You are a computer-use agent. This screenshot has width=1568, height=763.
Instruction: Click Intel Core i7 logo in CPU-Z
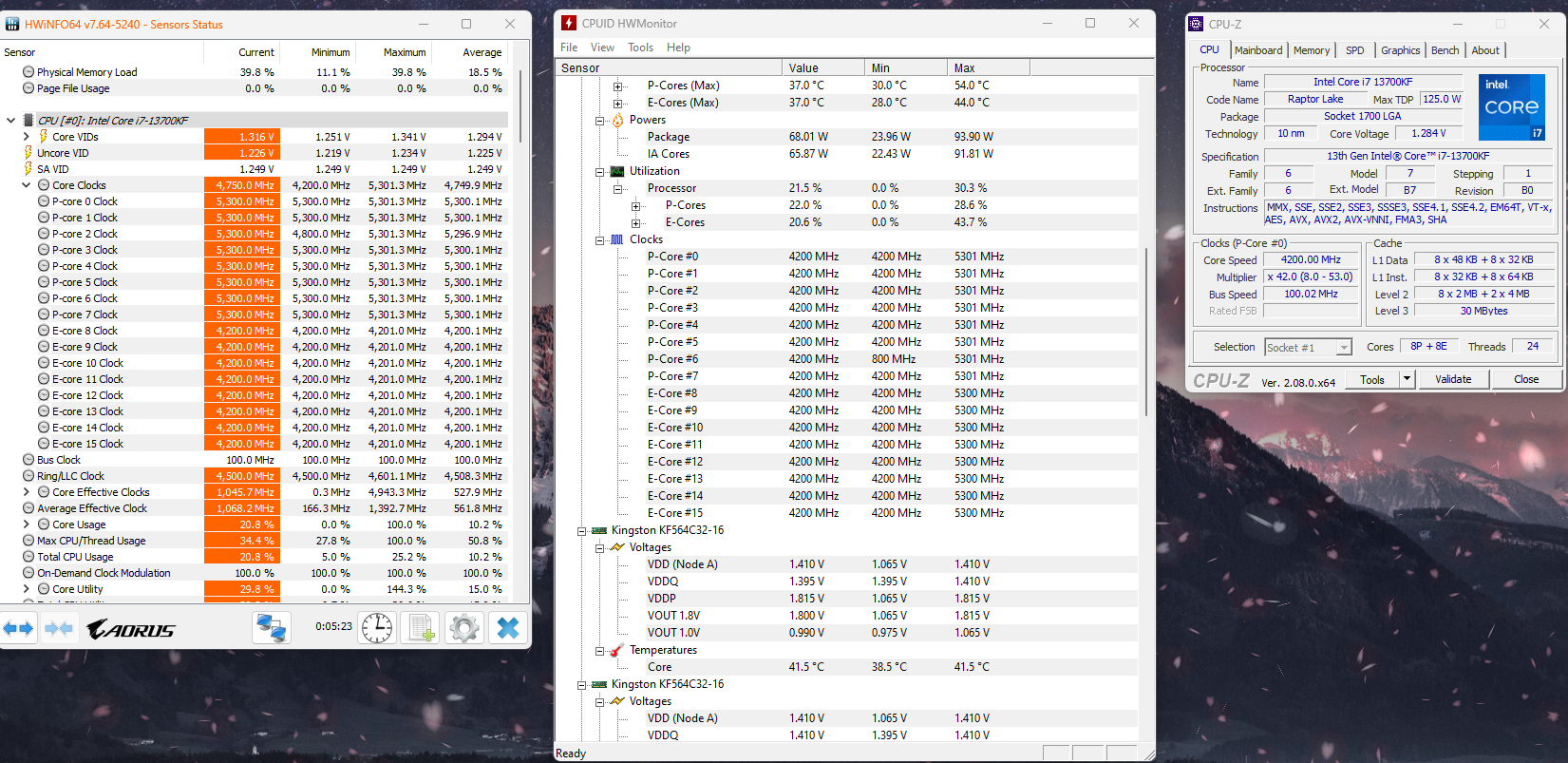(1511, 107)
